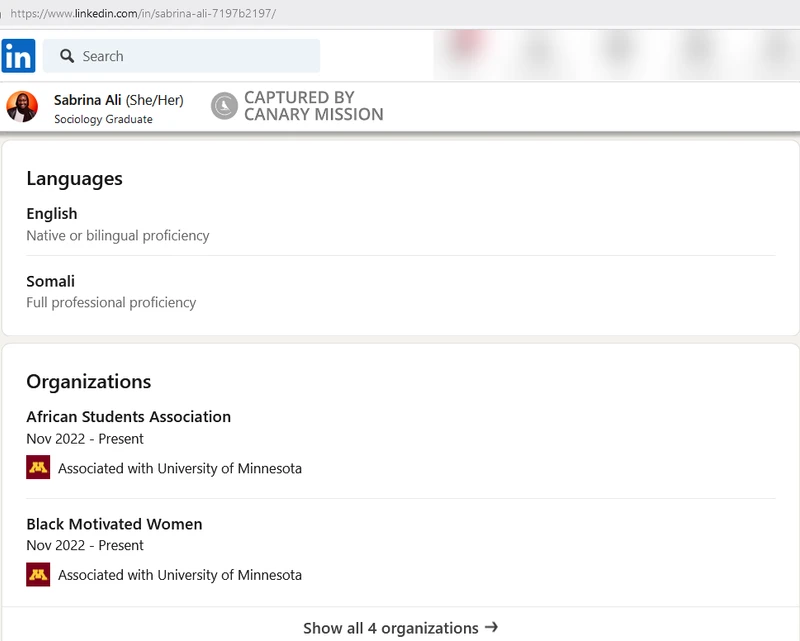Select 'Native or bilingual proficiency' text
Image resolution: width=800 pixels, height=641 pixels.
point(118,236)
